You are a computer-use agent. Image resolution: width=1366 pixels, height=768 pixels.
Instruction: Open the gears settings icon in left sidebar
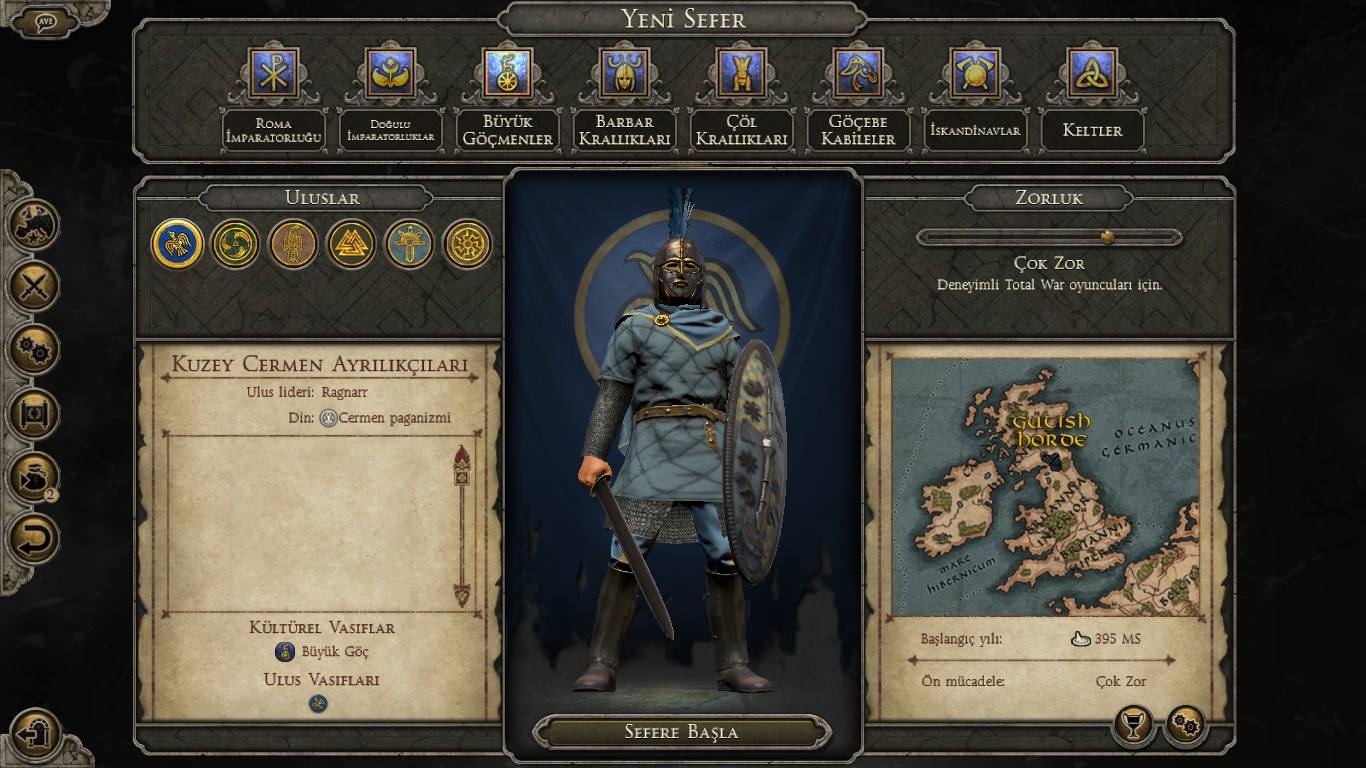click(35, 350)
